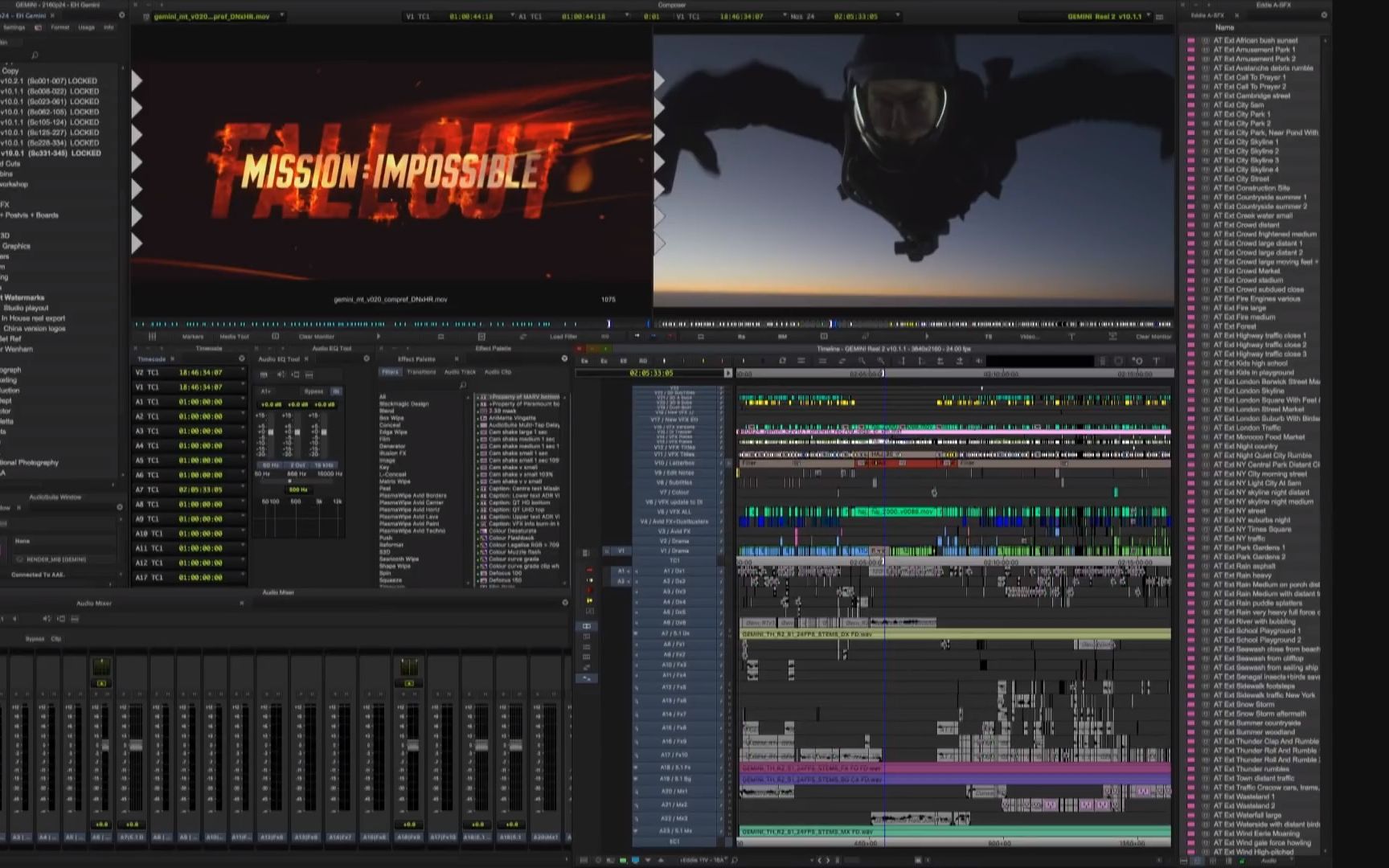Switch to the Audio Track effects tab
The width and height of the screenshot is (1389, 868).
coord(460,372)
